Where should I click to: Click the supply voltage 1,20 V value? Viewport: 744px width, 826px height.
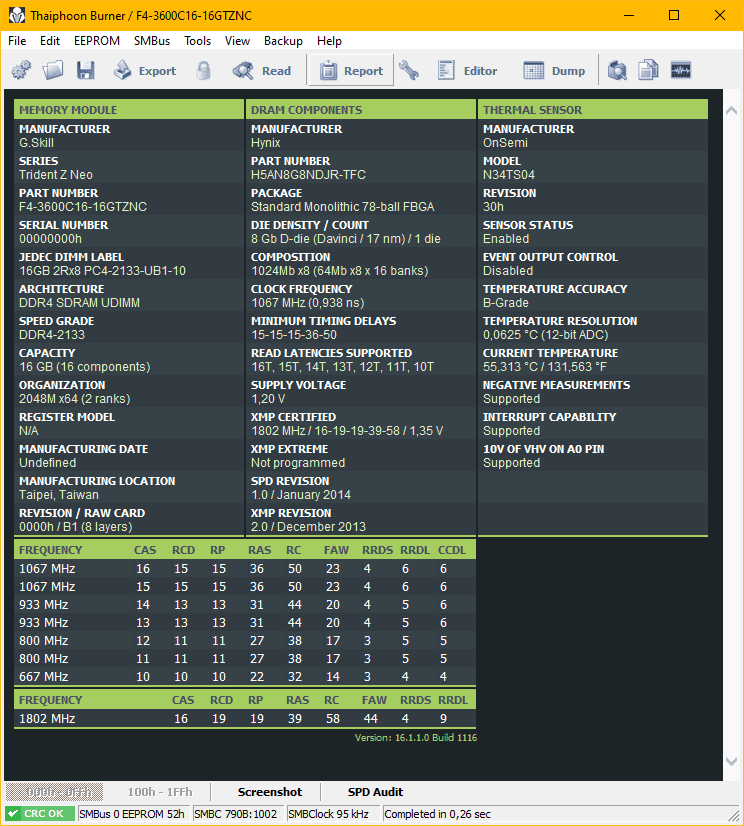coord(268,399)
